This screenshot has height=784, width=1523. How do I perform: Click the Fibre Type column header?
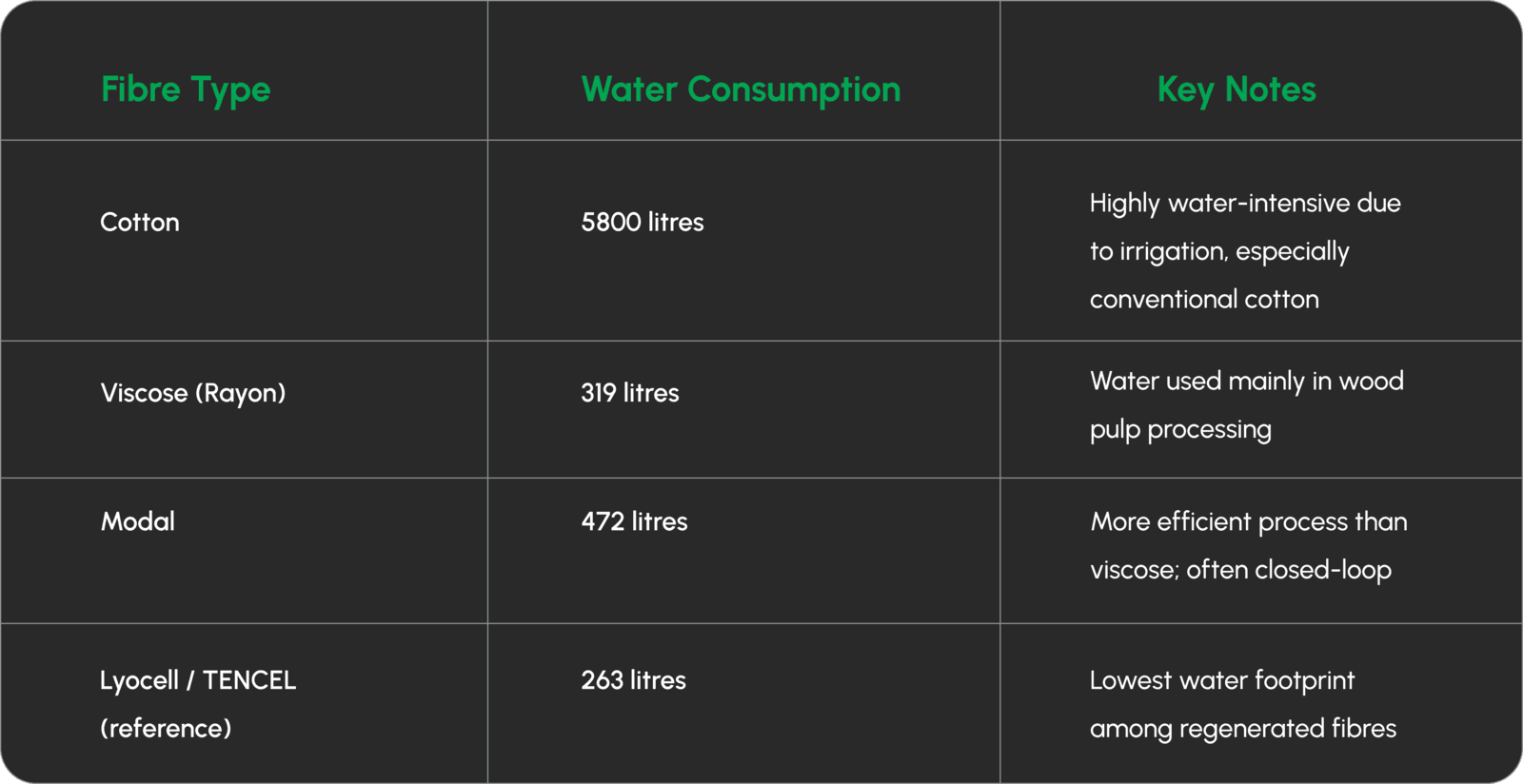186,89
